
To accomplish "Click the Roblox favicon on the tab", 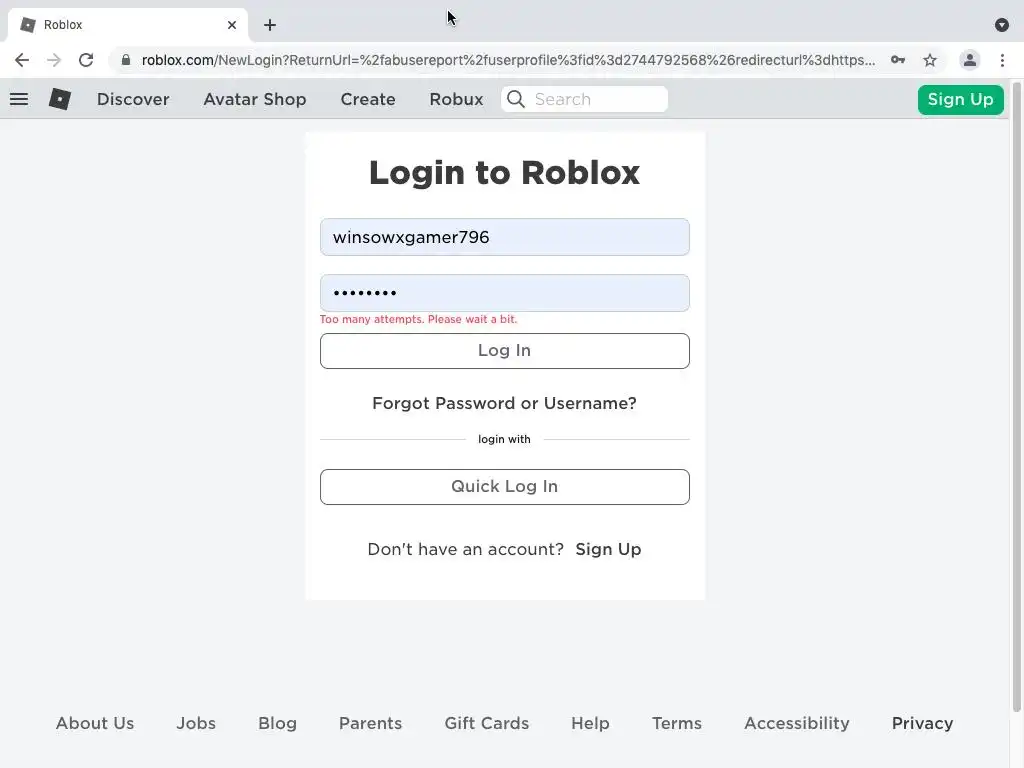I will (x=27, y=25).
